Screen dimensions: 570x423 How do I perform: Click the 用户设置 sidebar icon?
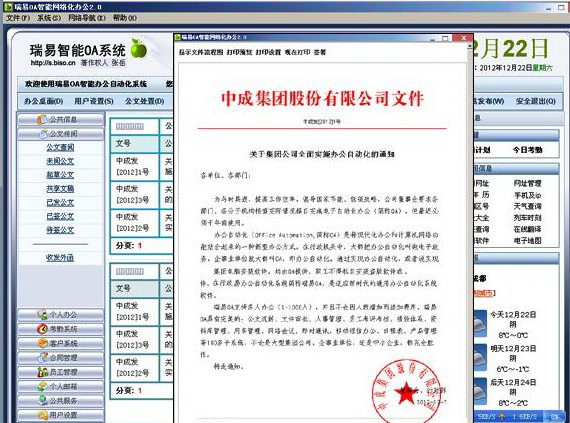(43, 415)
